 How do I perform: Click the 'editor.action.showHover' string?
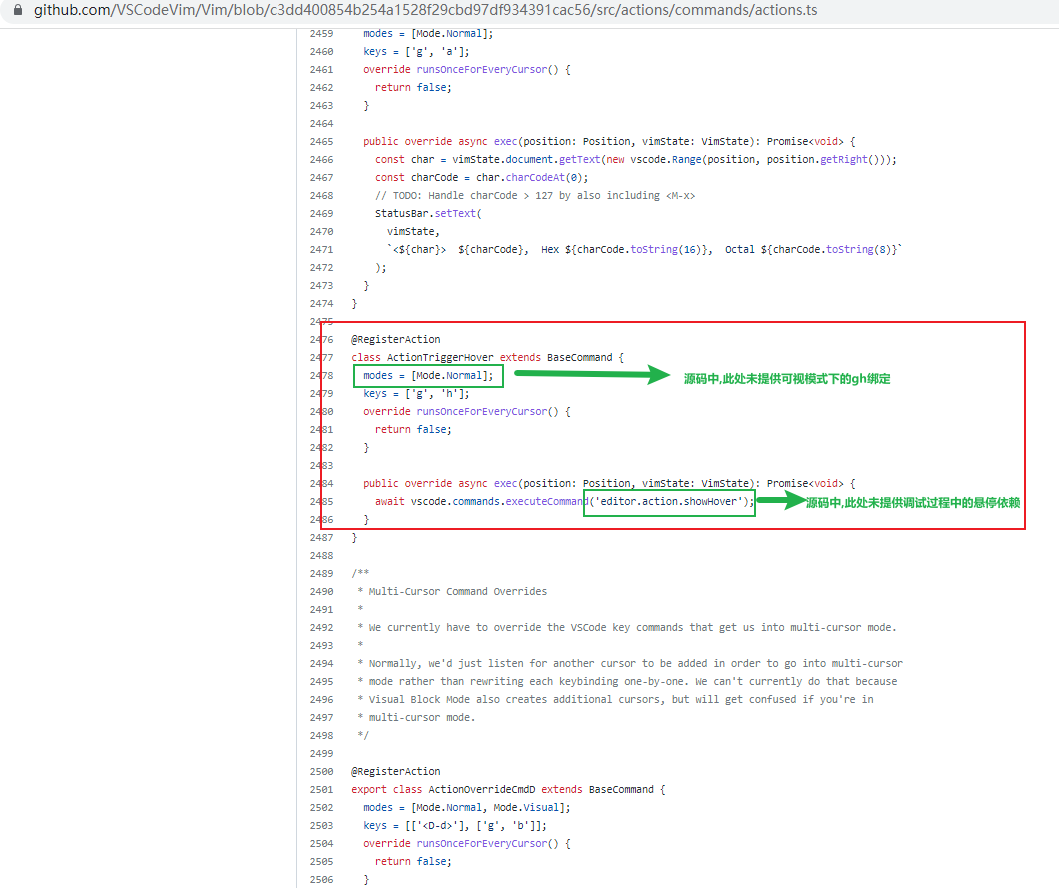(669, 502)
